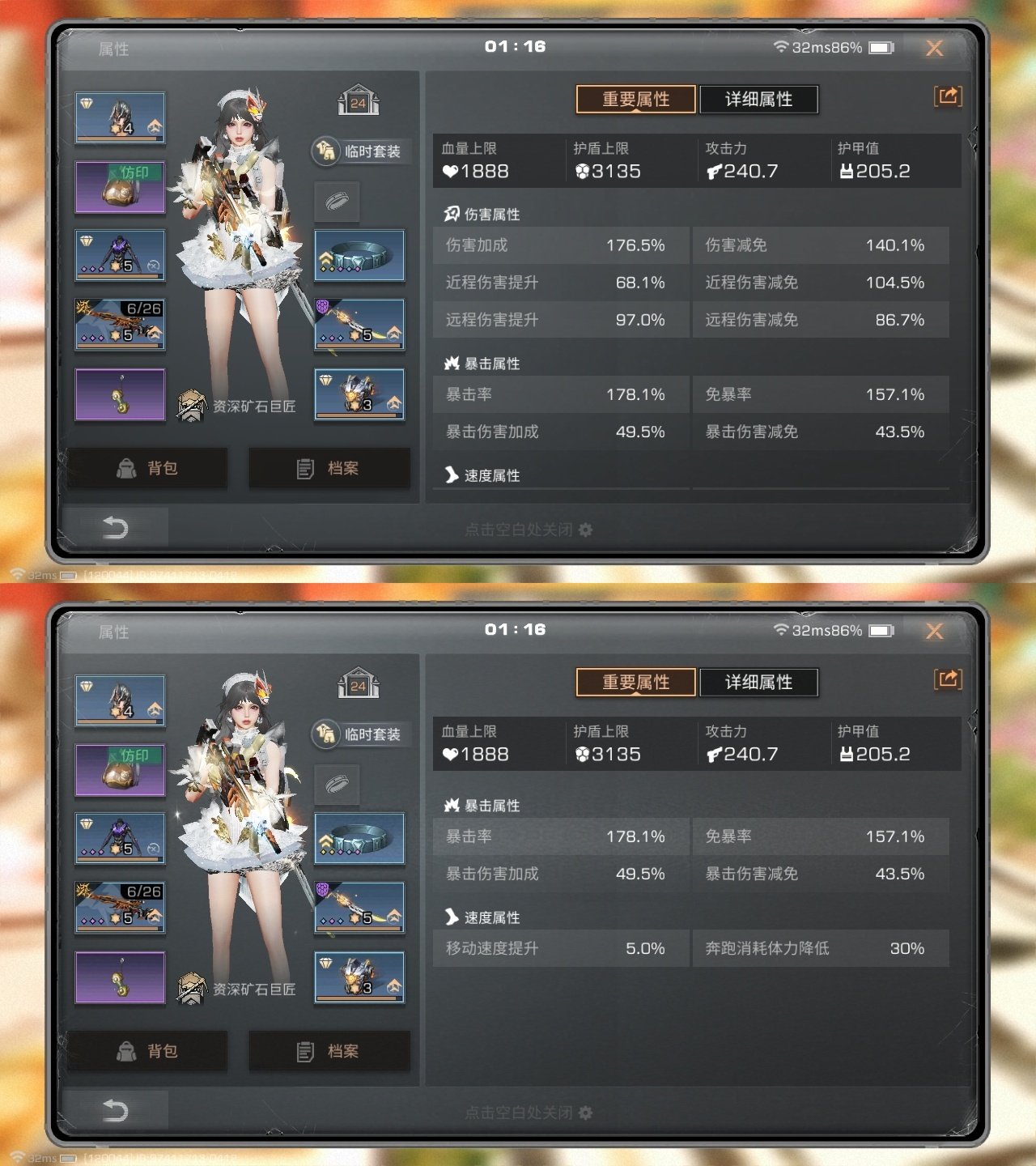
Task: Open the purple pendant accessory slot in upper screenshot
Action: (121, 394)
